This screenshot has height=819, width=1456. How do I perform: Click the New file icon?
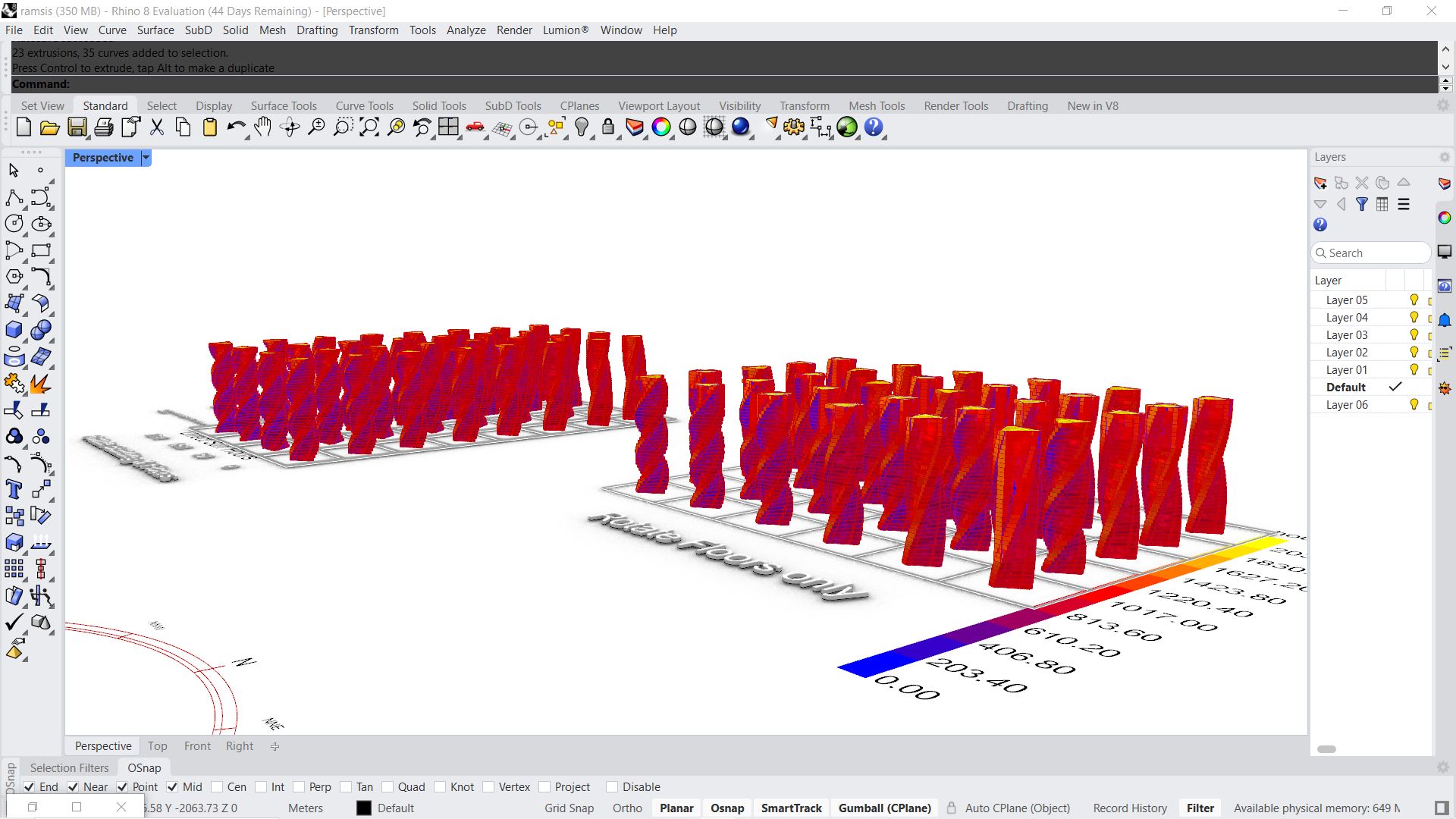[x=24, y=127]
